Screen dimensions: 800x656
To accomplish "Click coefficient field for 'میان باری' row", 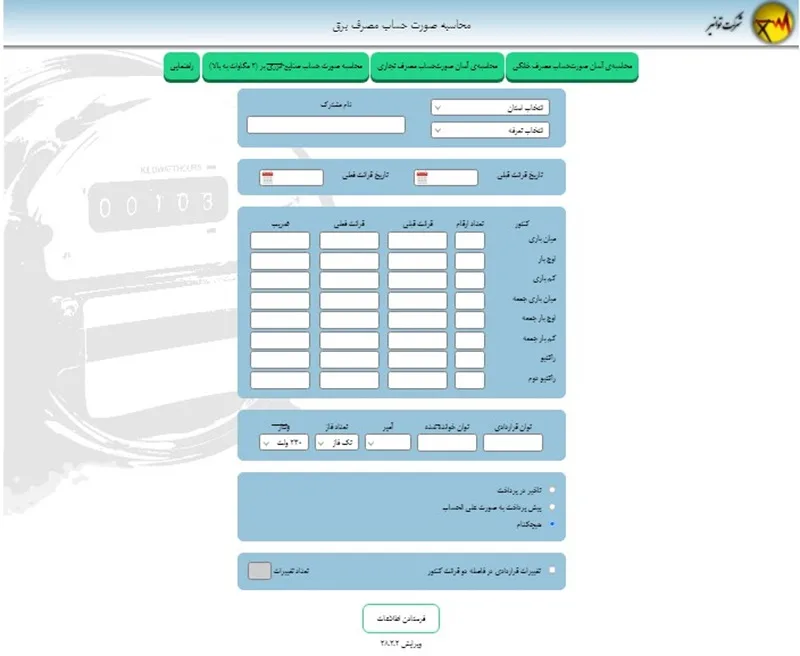I will point(280,241).
